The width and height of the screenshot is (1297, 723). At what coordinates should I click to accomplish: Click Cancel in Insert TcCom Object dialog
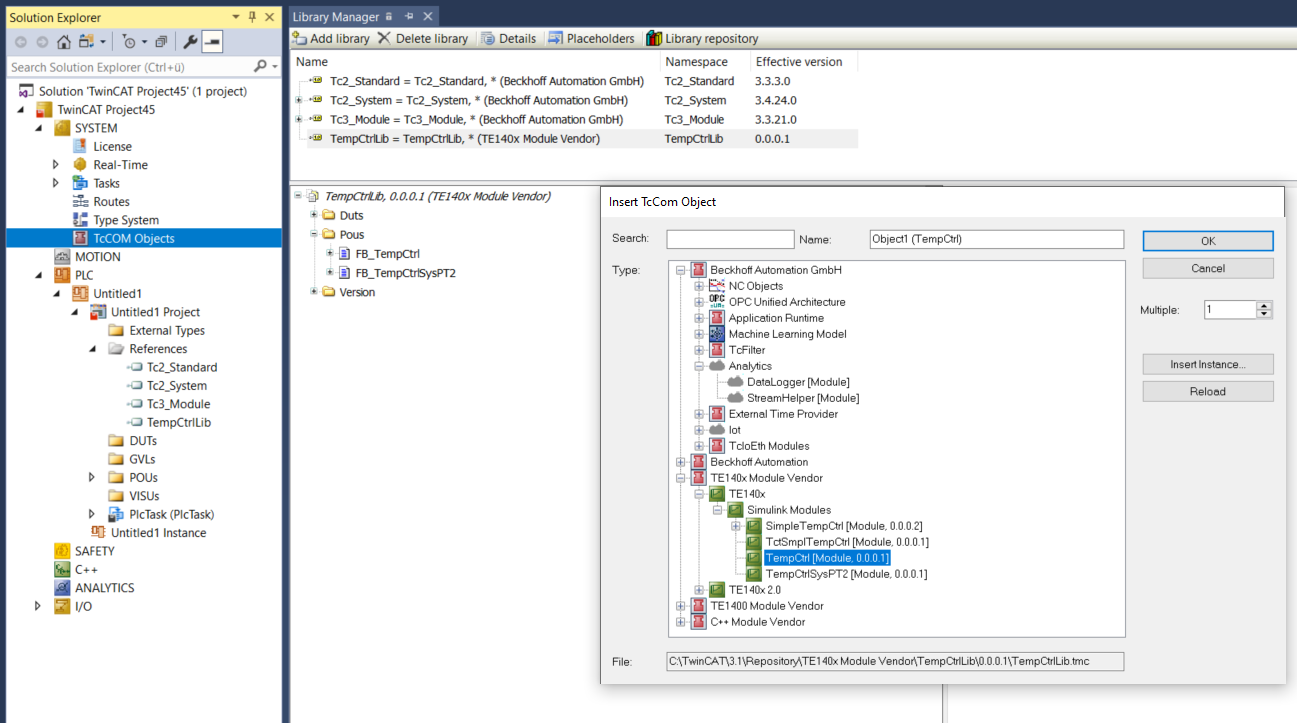1208,268
